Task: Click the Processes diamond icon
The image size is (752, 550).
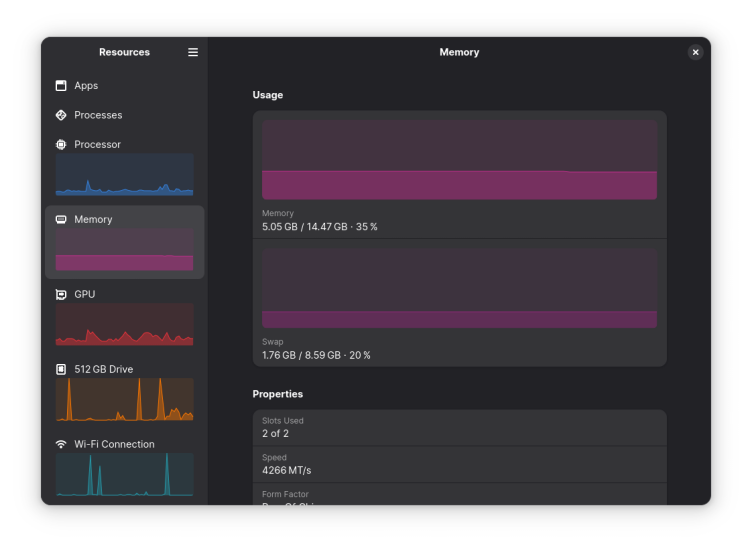Action: point(61,115)
